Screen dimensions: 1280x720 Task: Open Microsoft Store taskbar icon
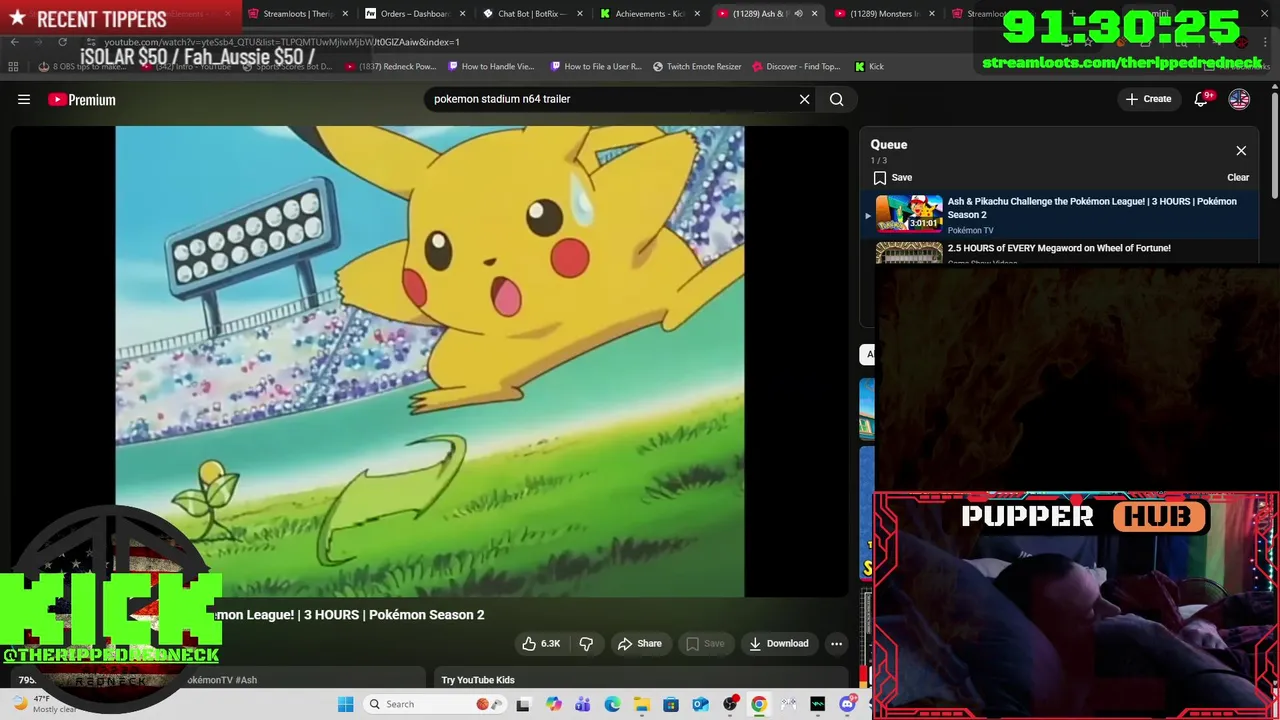[671, 704]
